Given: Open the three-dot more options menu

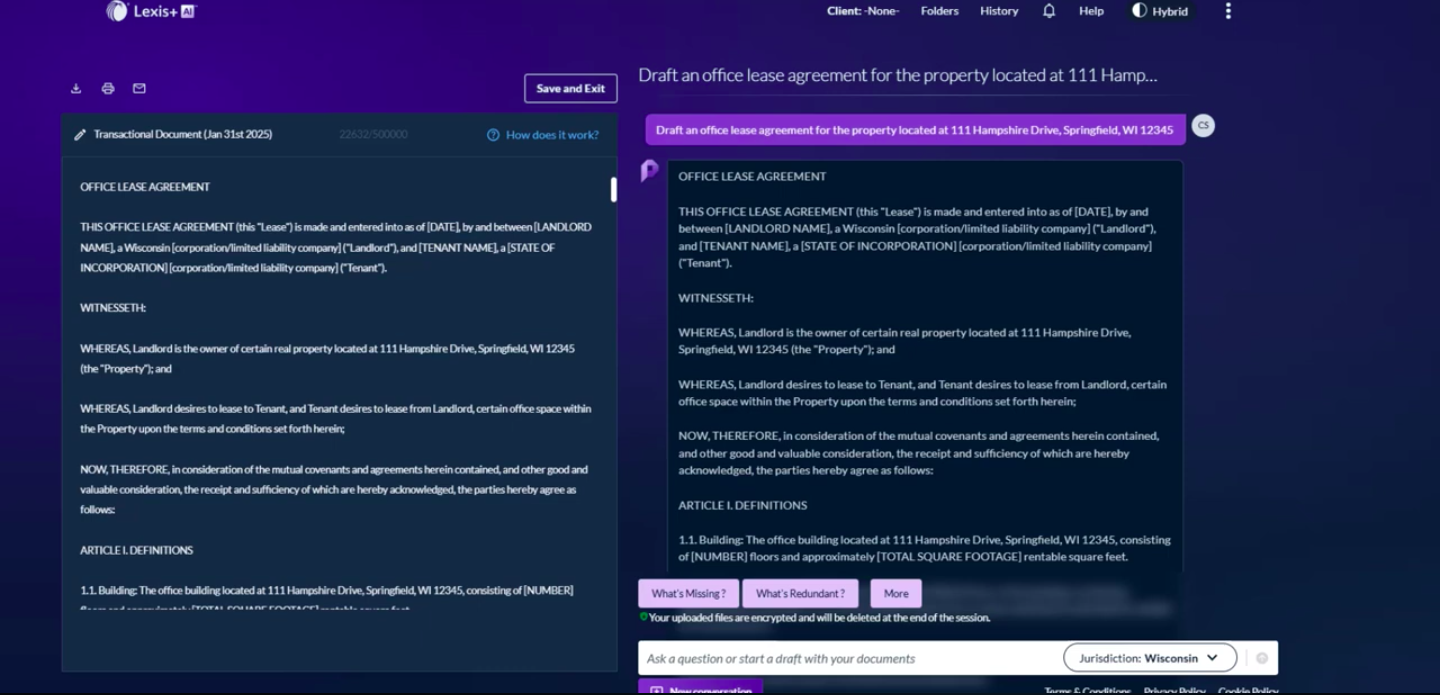Looking at the screenshot, I should [x=1228, y=11].
